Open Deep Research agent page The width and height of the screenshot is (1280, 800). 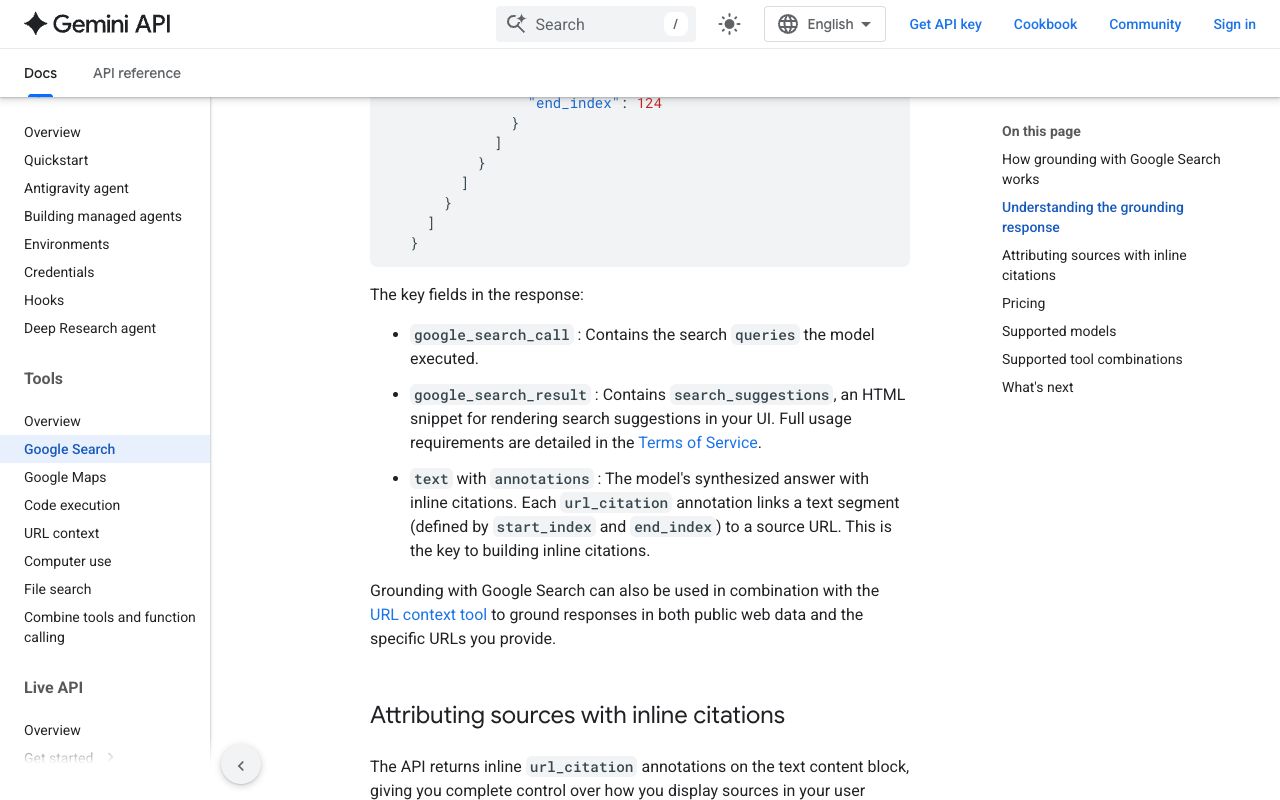90,328
